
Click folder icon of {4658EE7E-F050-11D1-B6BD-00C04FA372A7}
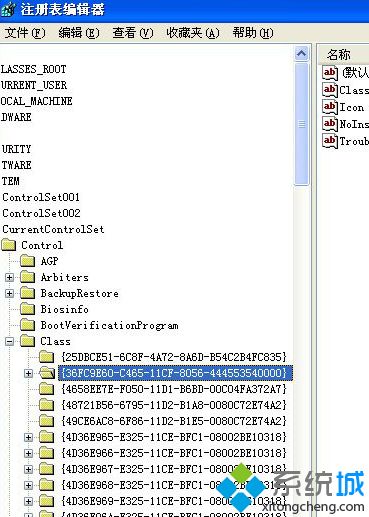[x=46, y=389]
